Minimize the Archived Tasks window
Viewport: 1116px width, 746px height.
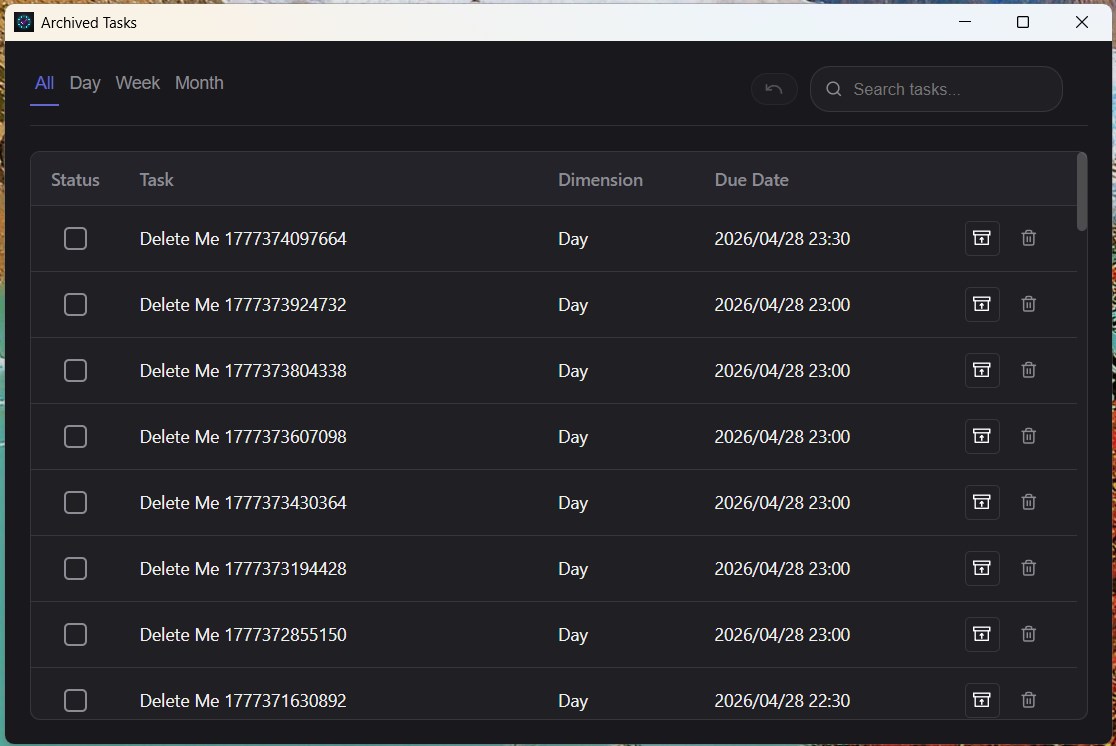(965, 22)
